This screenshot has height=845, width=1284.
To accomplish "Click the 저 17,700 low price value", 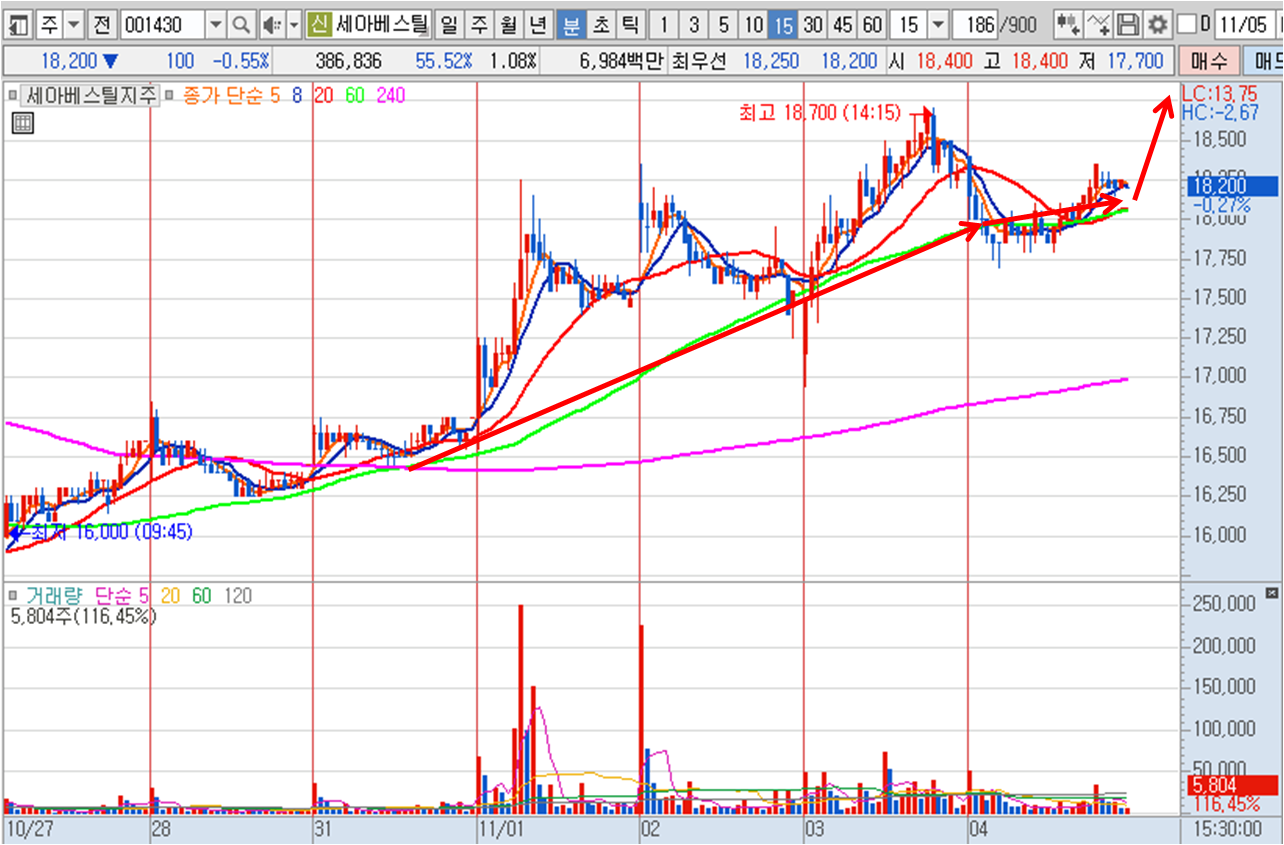I will pos(1123,61).
